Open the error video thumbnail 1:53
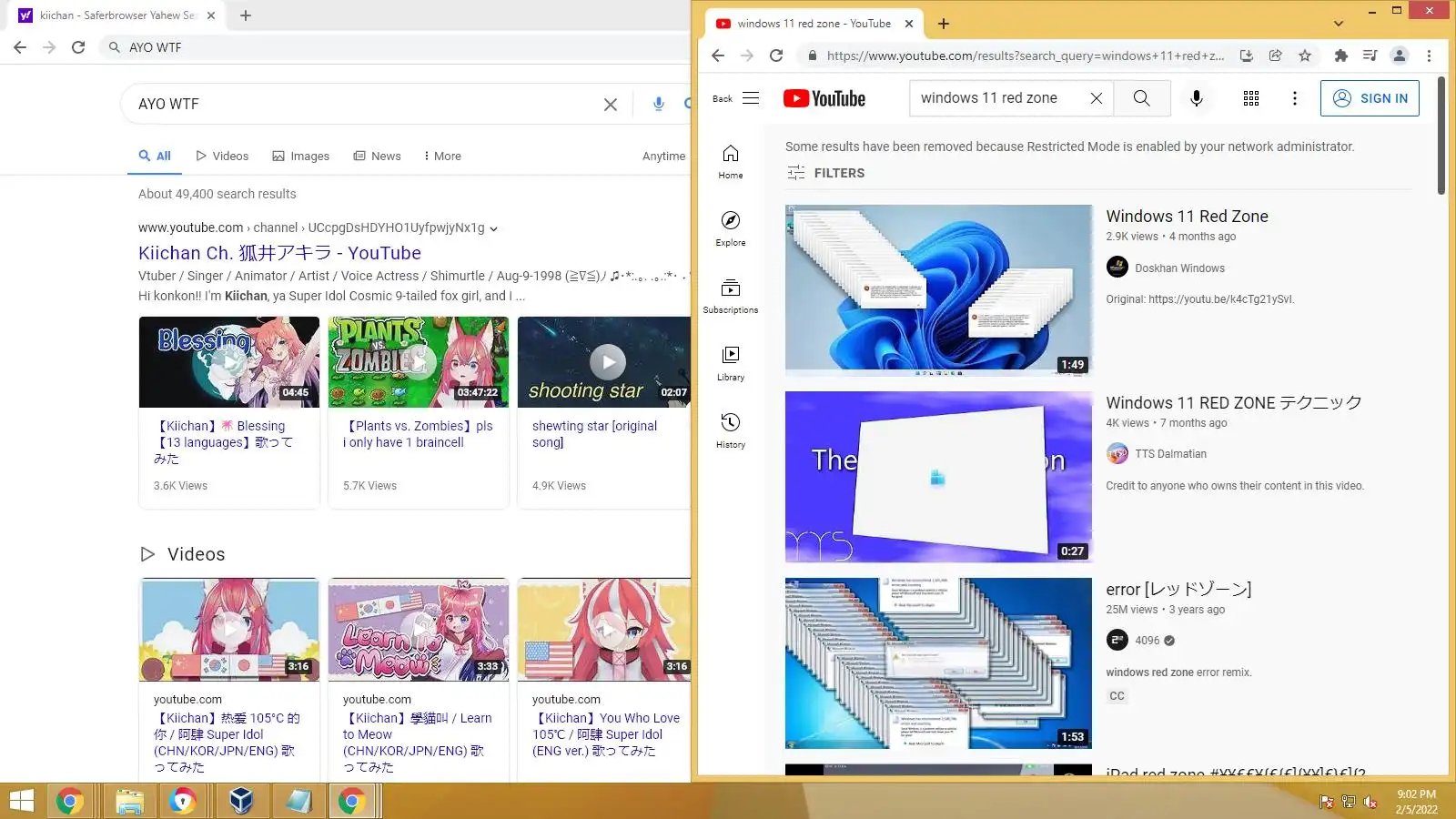Image resolution: width=1456 pixels, height=819 pixels. pos(938,663)
